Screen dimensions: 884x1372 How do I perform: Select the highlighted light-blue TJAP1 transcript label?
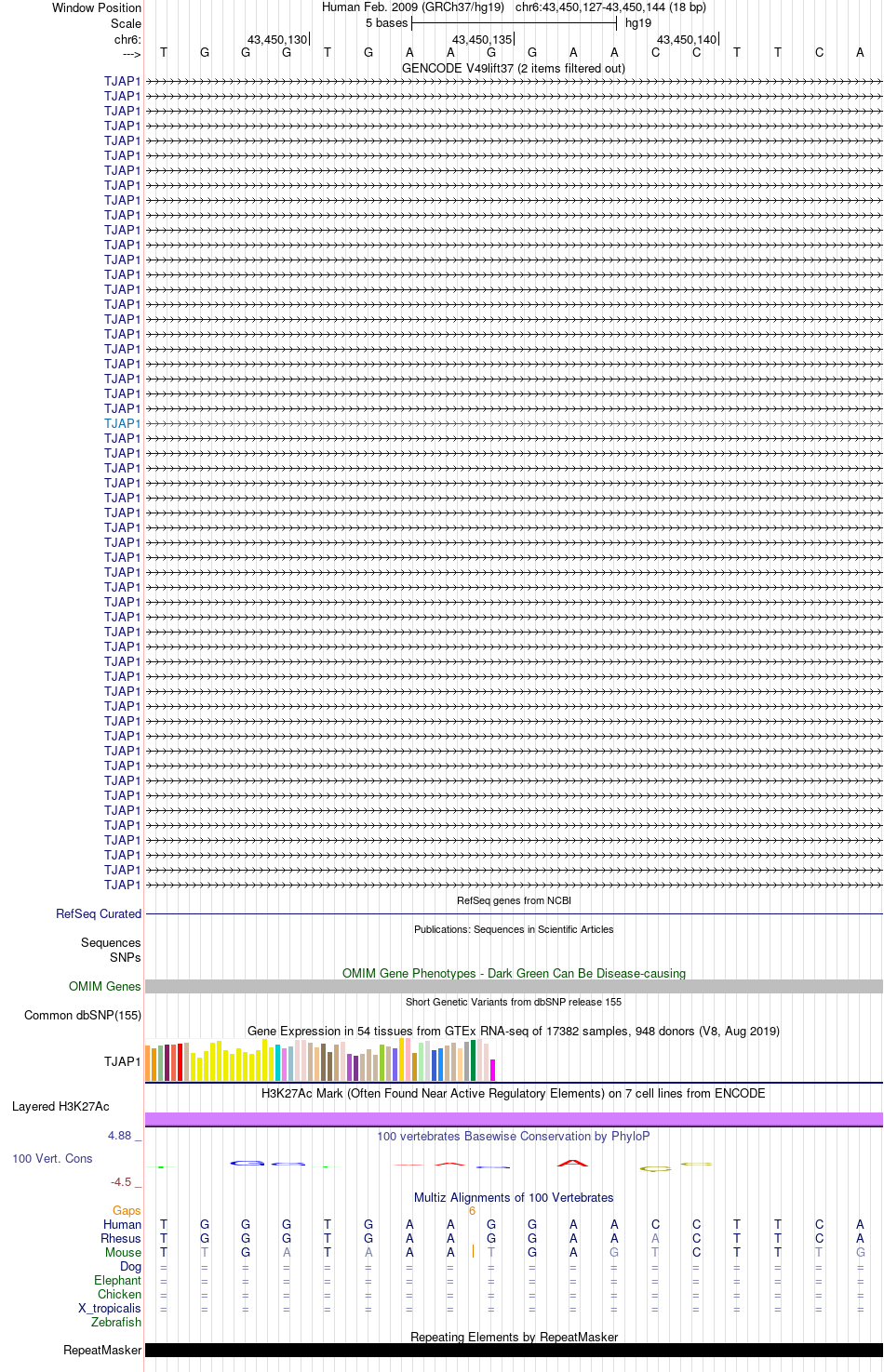coord(123,423)
